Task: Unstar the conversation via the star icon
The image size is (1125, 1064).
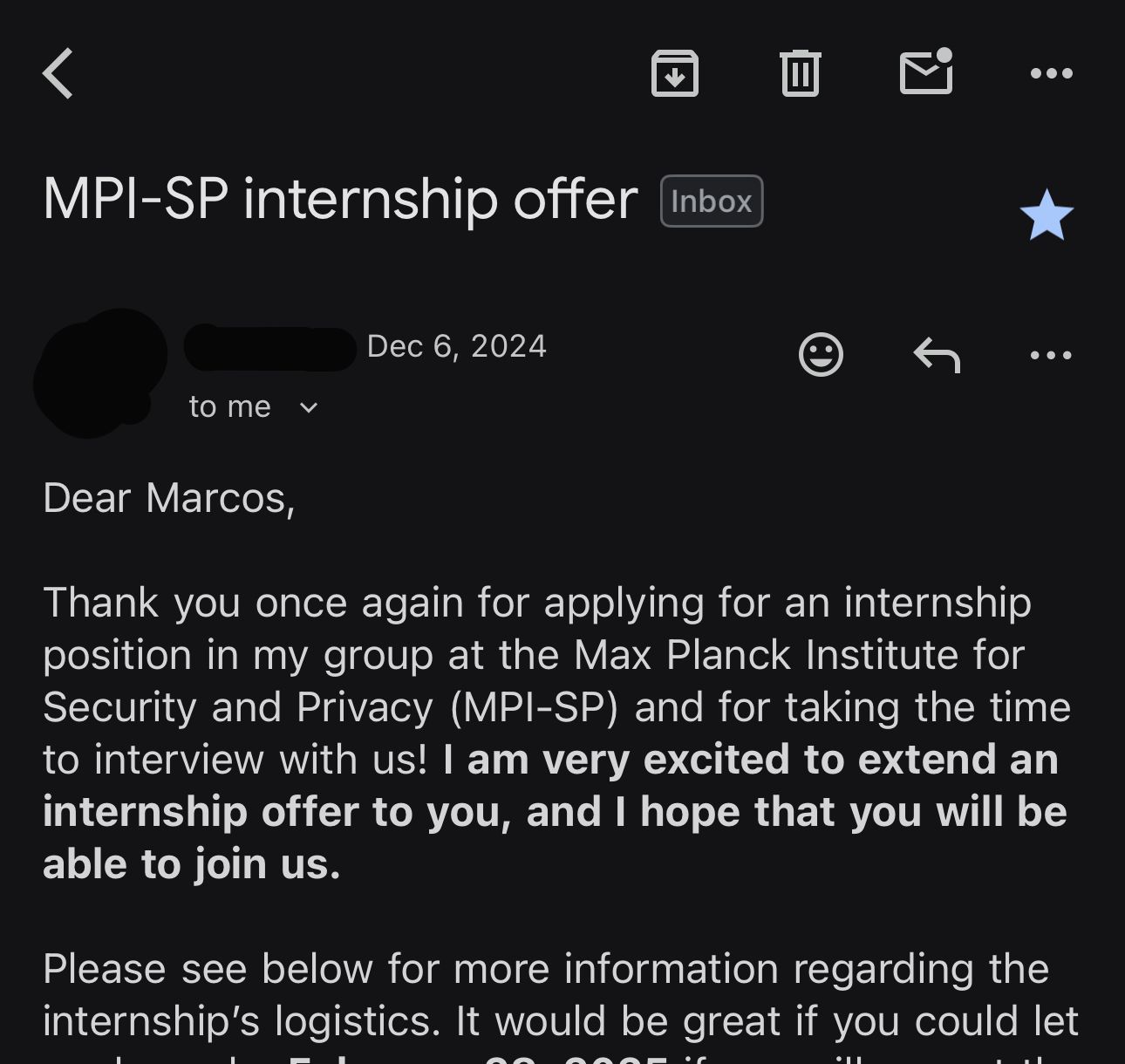Action: coord(1047,212)
